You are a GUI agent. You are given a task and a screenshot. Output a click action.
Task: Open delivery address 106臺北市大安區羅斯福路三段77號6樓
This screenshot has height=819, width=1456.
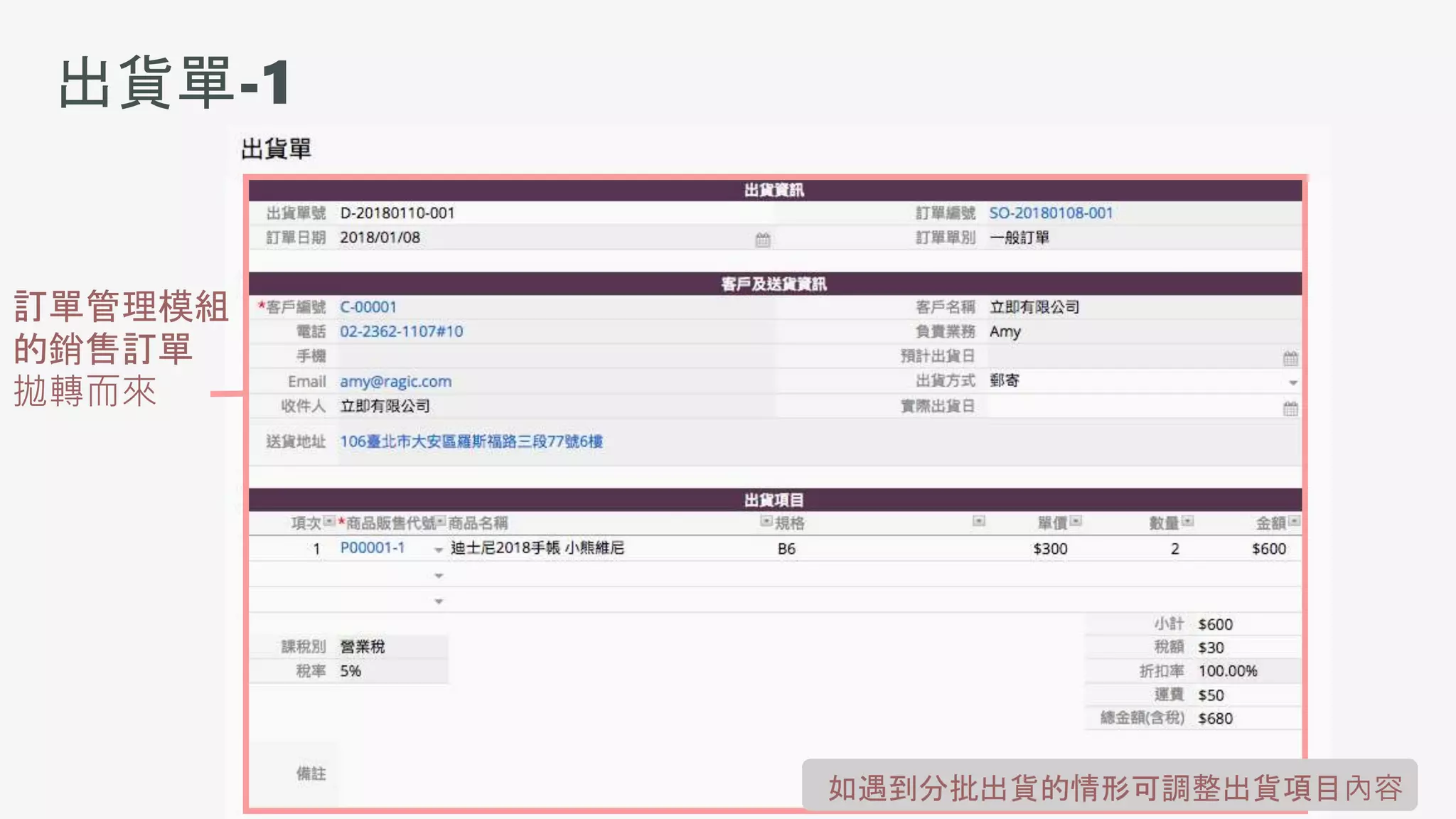(x=471, y=441)
